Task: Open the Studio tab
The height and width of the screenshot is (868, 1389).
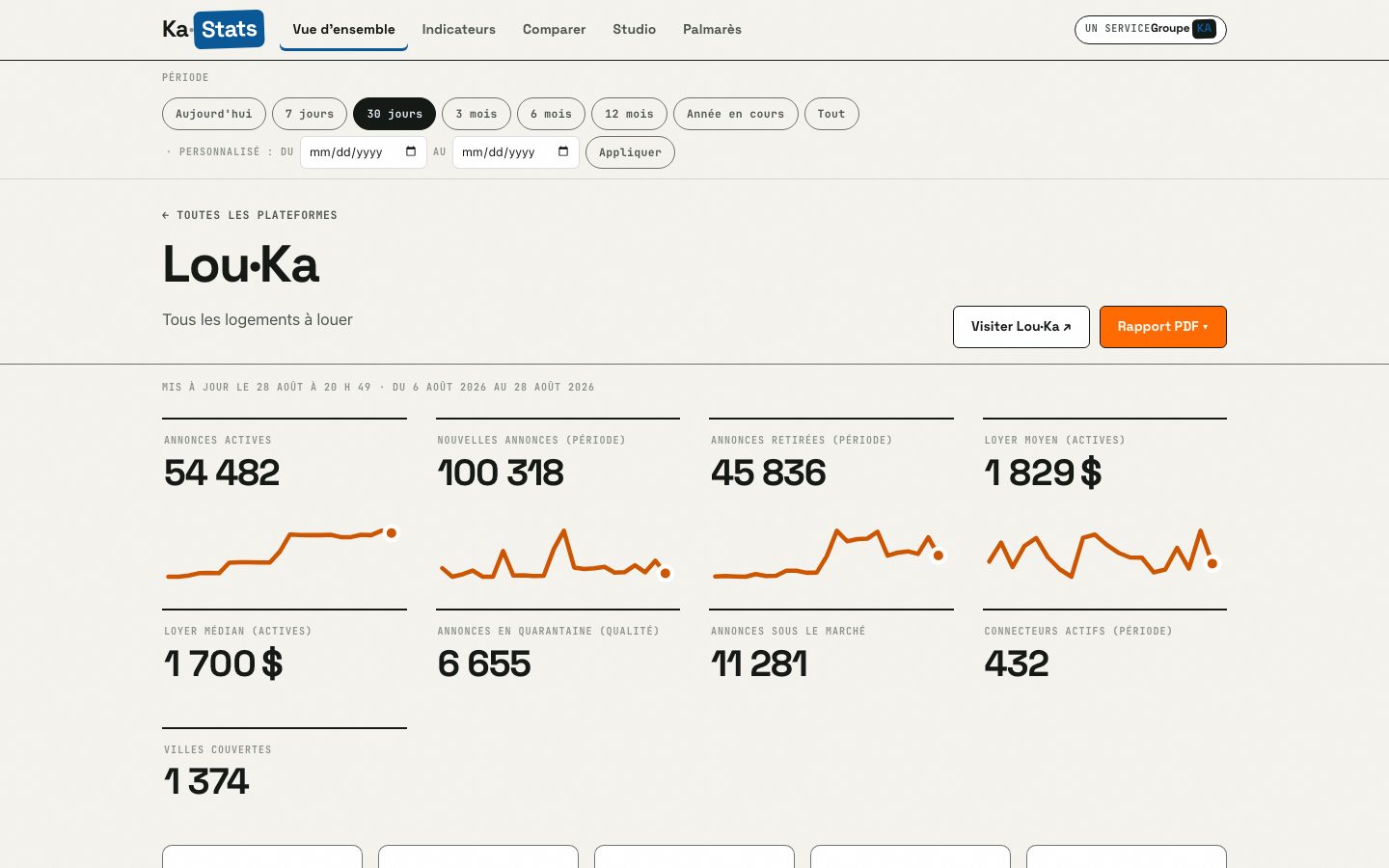Action: pos(634,30)
